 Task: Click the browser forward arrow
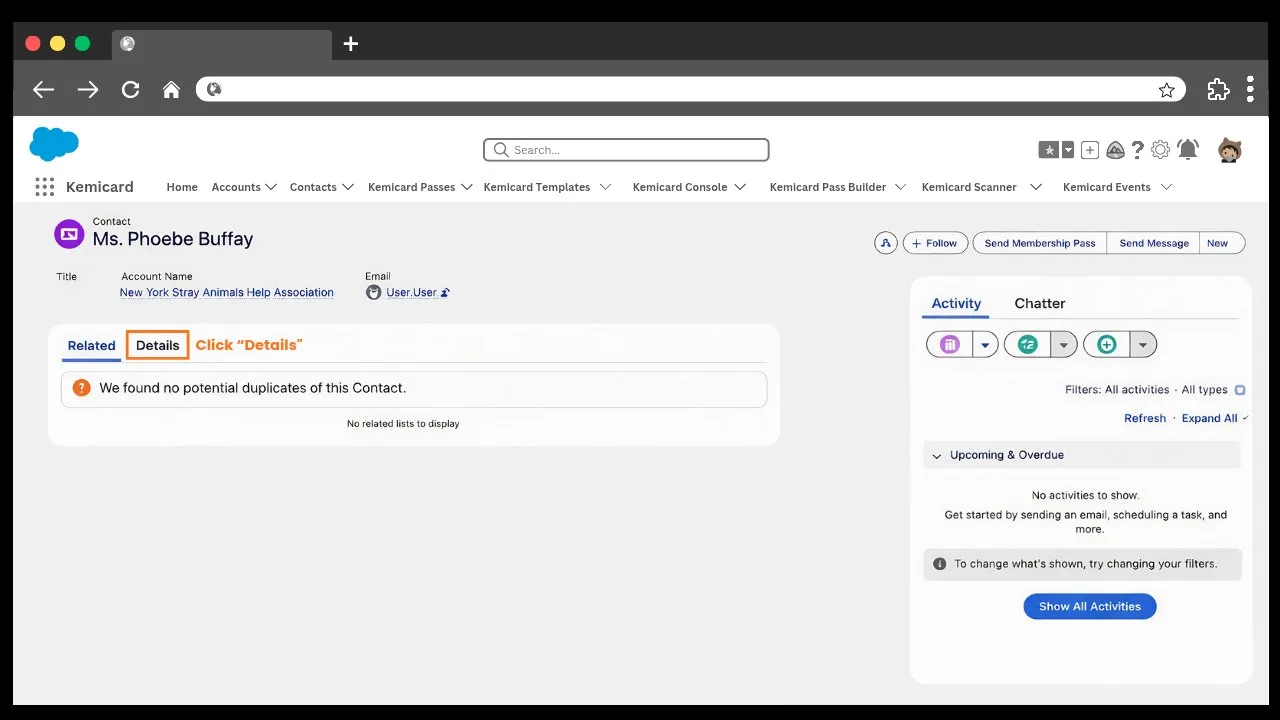tap(88, 90)
